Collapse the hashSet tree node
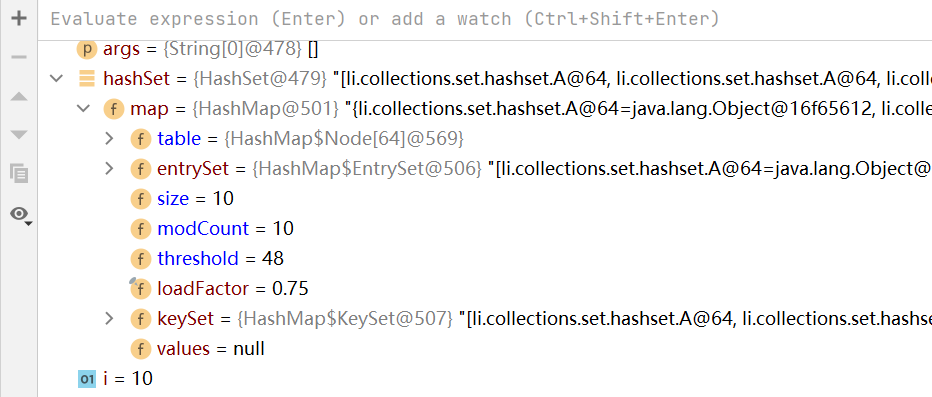 (x=56, y=78)
